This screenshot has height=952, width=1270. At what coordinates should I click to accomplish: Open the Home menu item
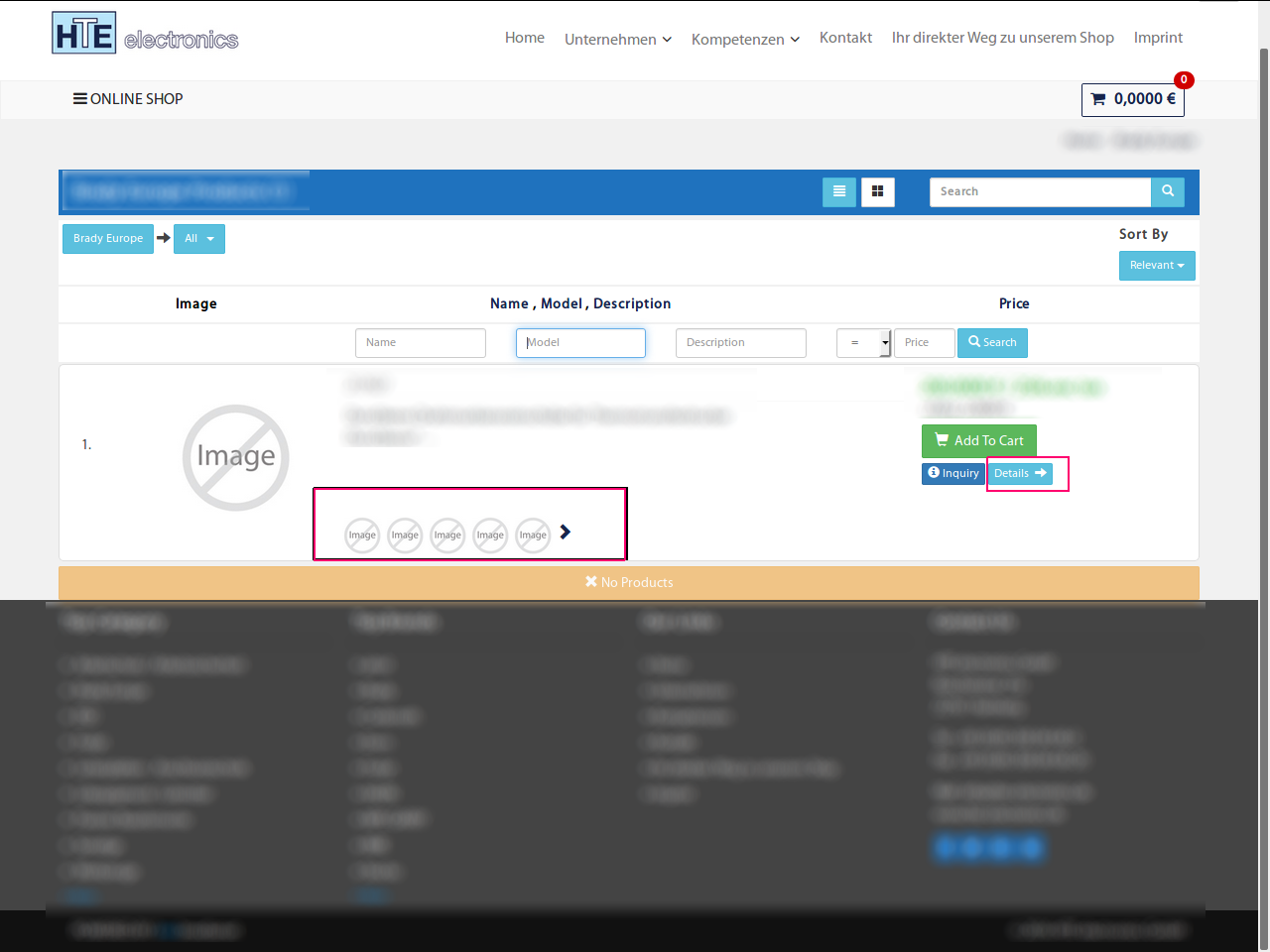point(524,38)
